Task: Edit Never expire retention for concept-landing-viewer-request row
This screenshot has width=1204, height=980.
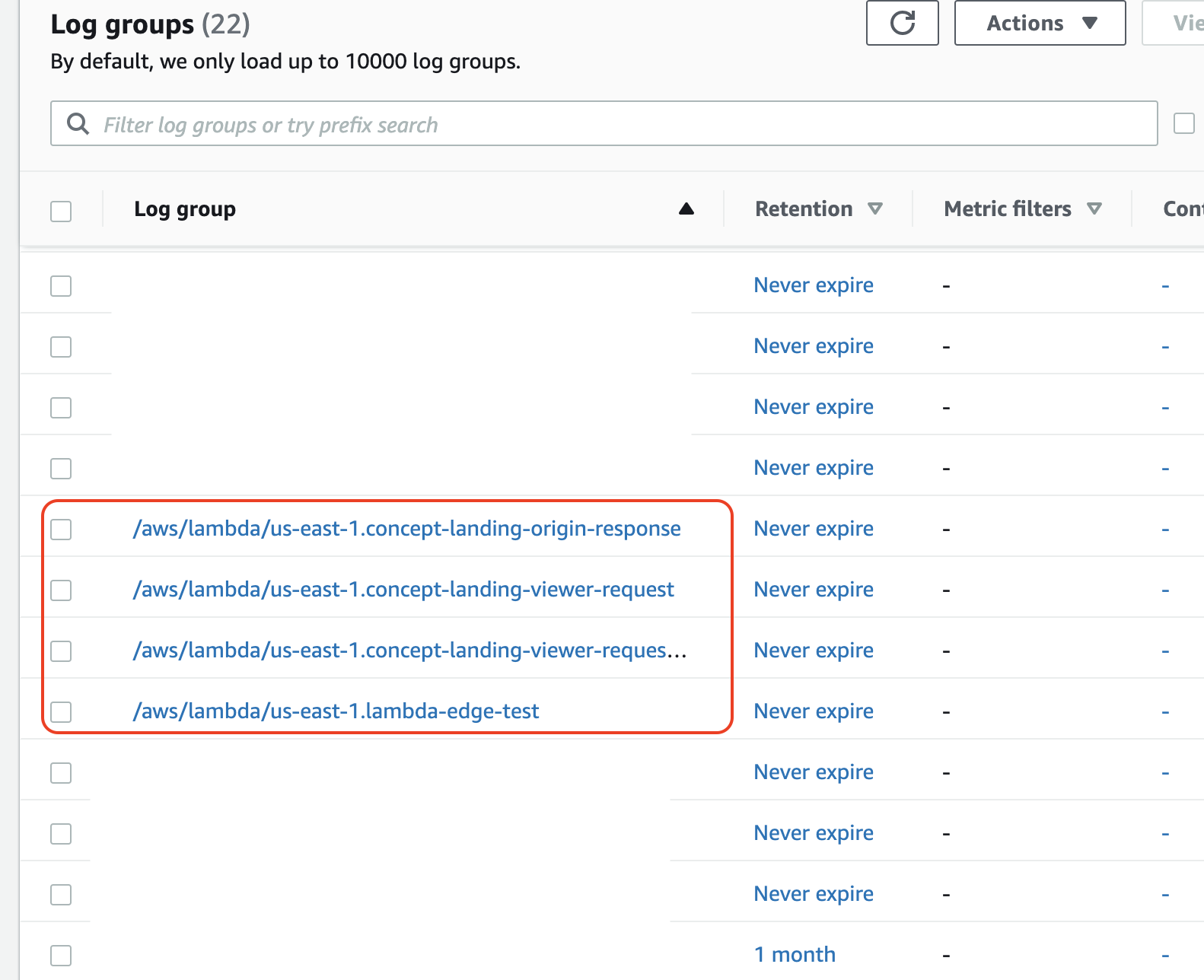Action: click(814, 589)
